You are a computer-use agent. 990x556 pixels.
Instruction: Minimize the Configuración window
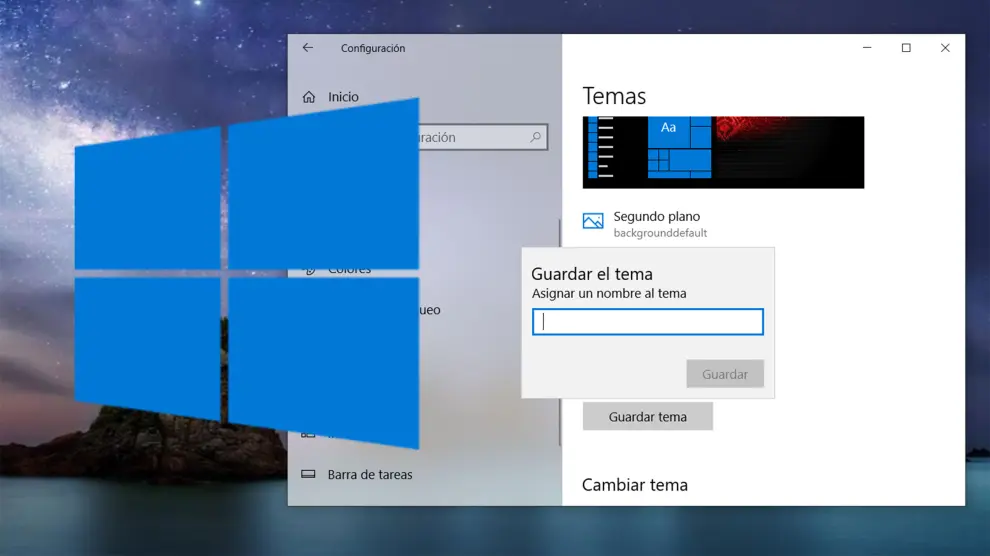click(x=867, y=48)
